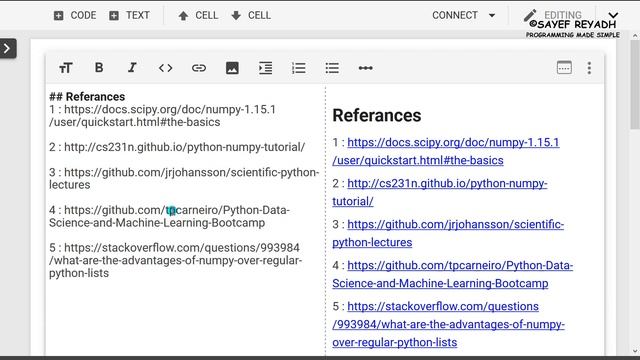The image size is (640, 360).
Task: Toggle heading text size
Action: pos(66,68)
